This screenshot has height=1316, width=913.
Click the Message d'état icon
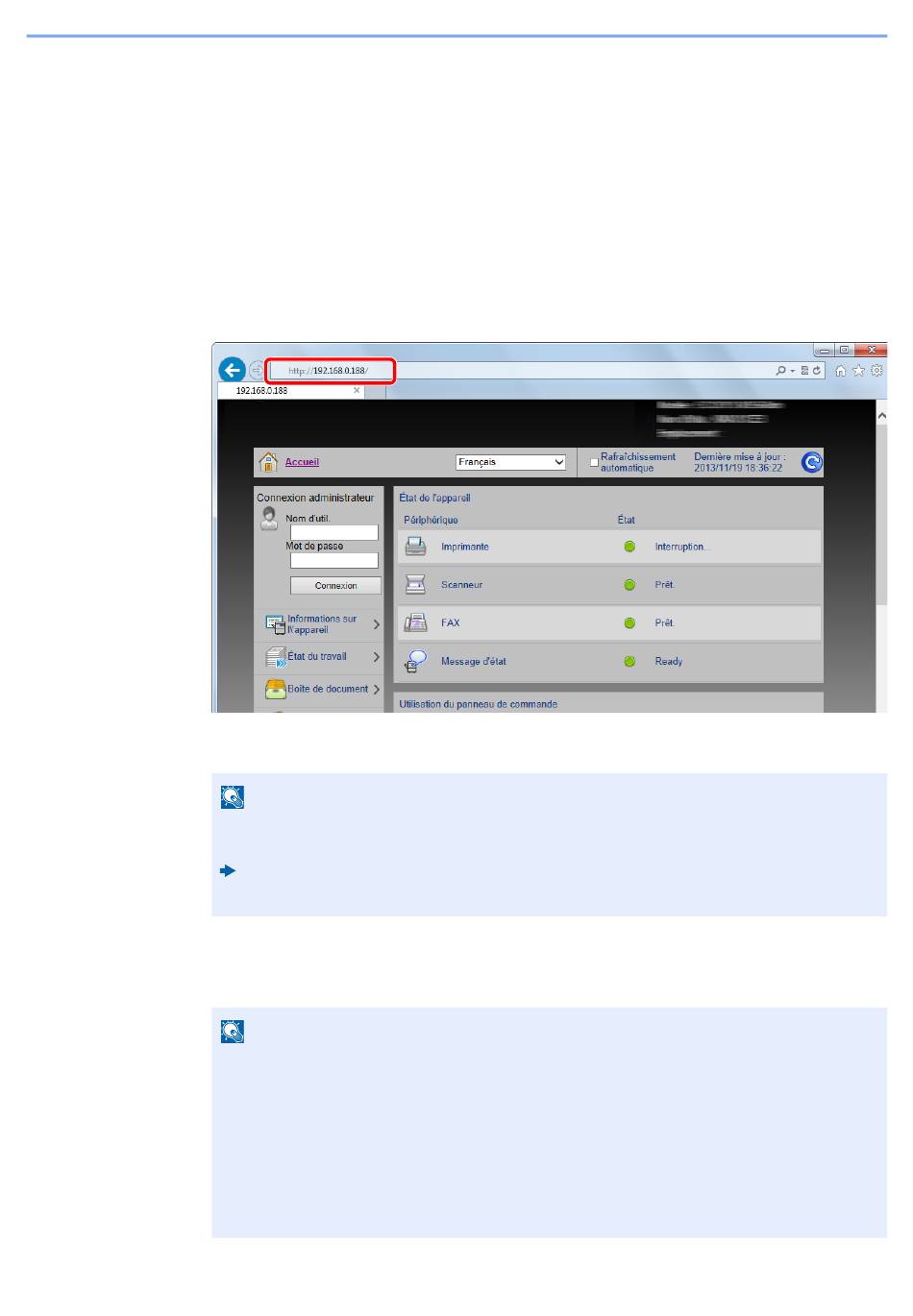pos(415,661)
